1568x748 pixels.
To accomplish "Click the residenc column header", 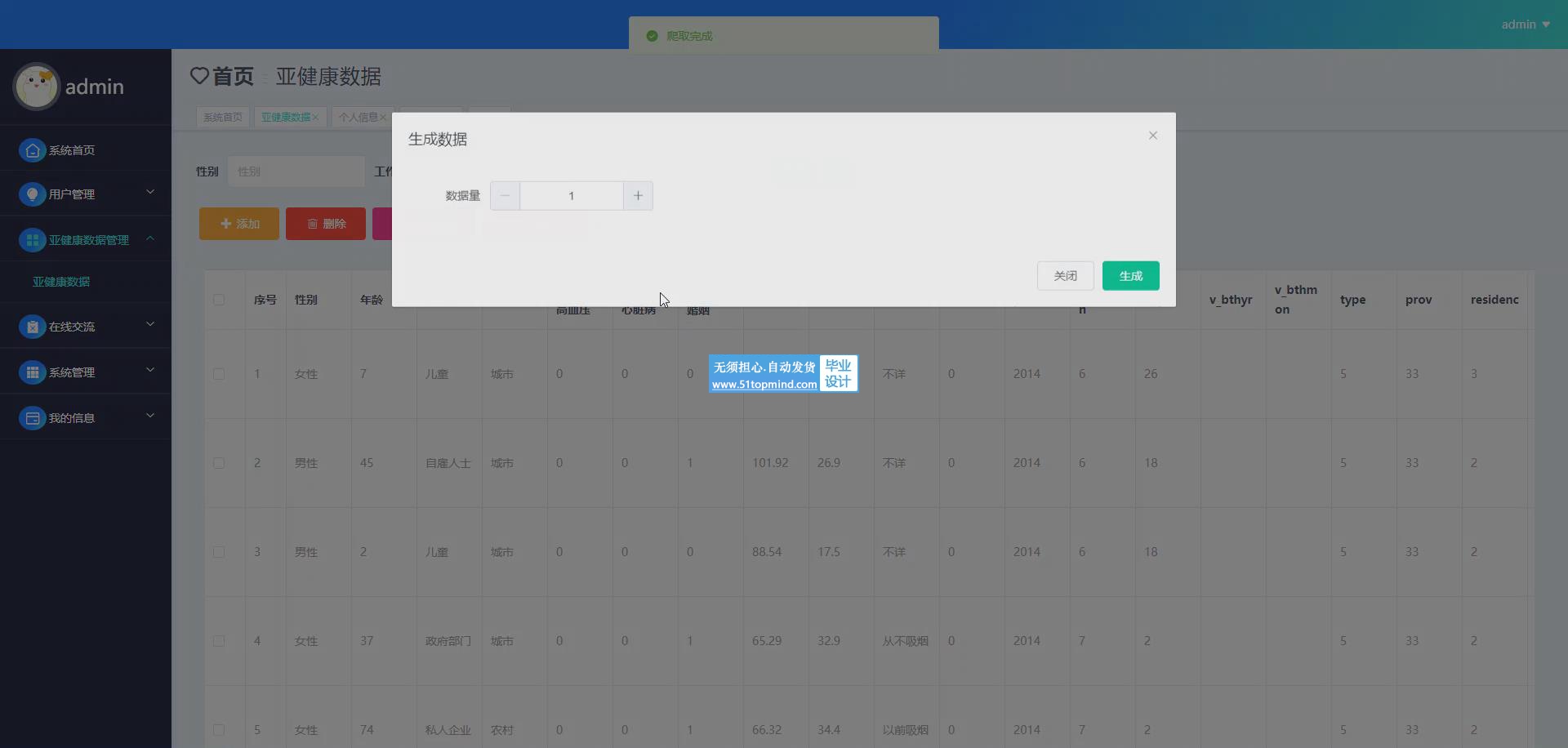I will click(1494, 300).
